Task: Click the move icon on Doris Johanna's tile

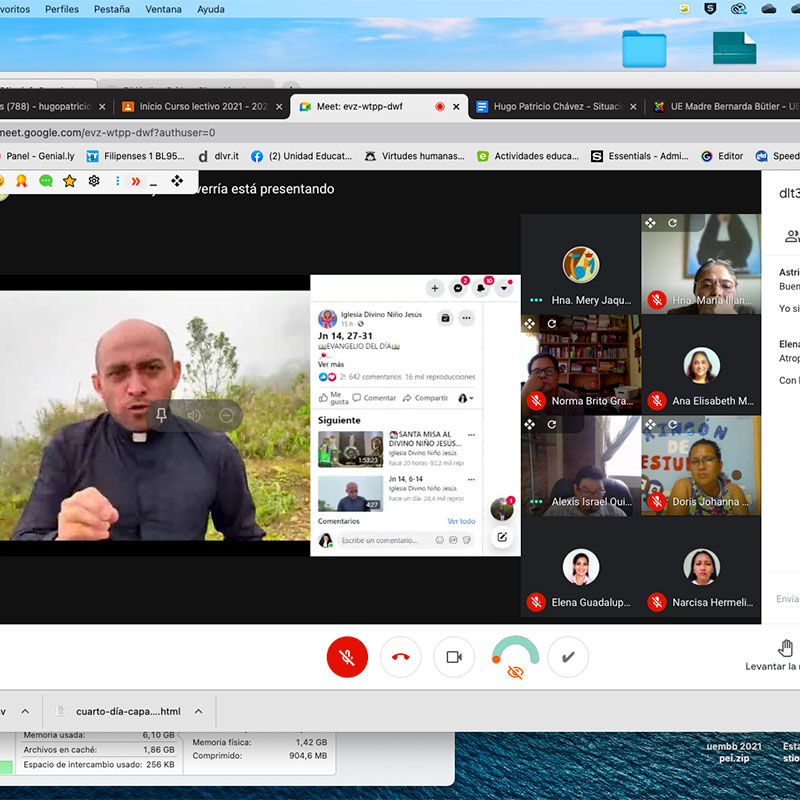Action: pyautogui.click(x=650, y=424)
